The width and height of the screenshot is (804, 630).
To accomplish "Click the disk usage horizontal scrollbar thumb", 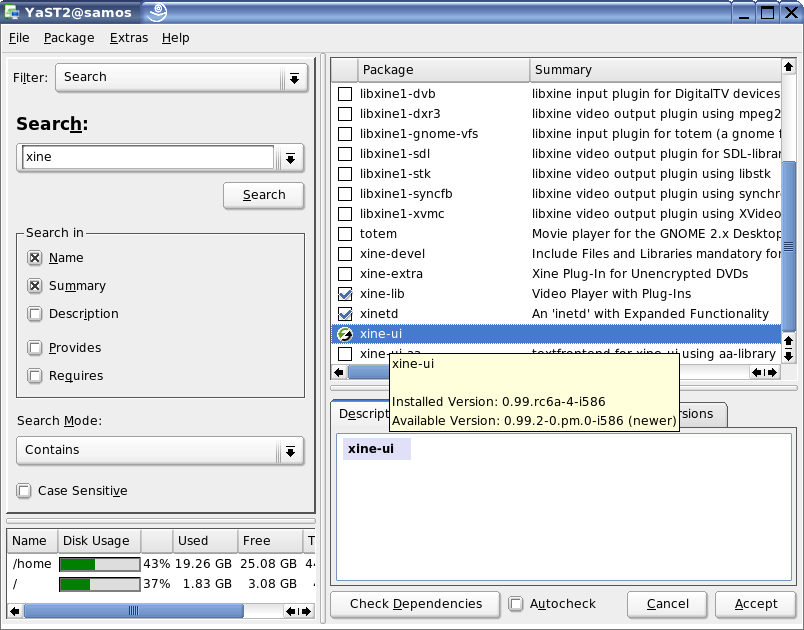I will click(133, 611).
